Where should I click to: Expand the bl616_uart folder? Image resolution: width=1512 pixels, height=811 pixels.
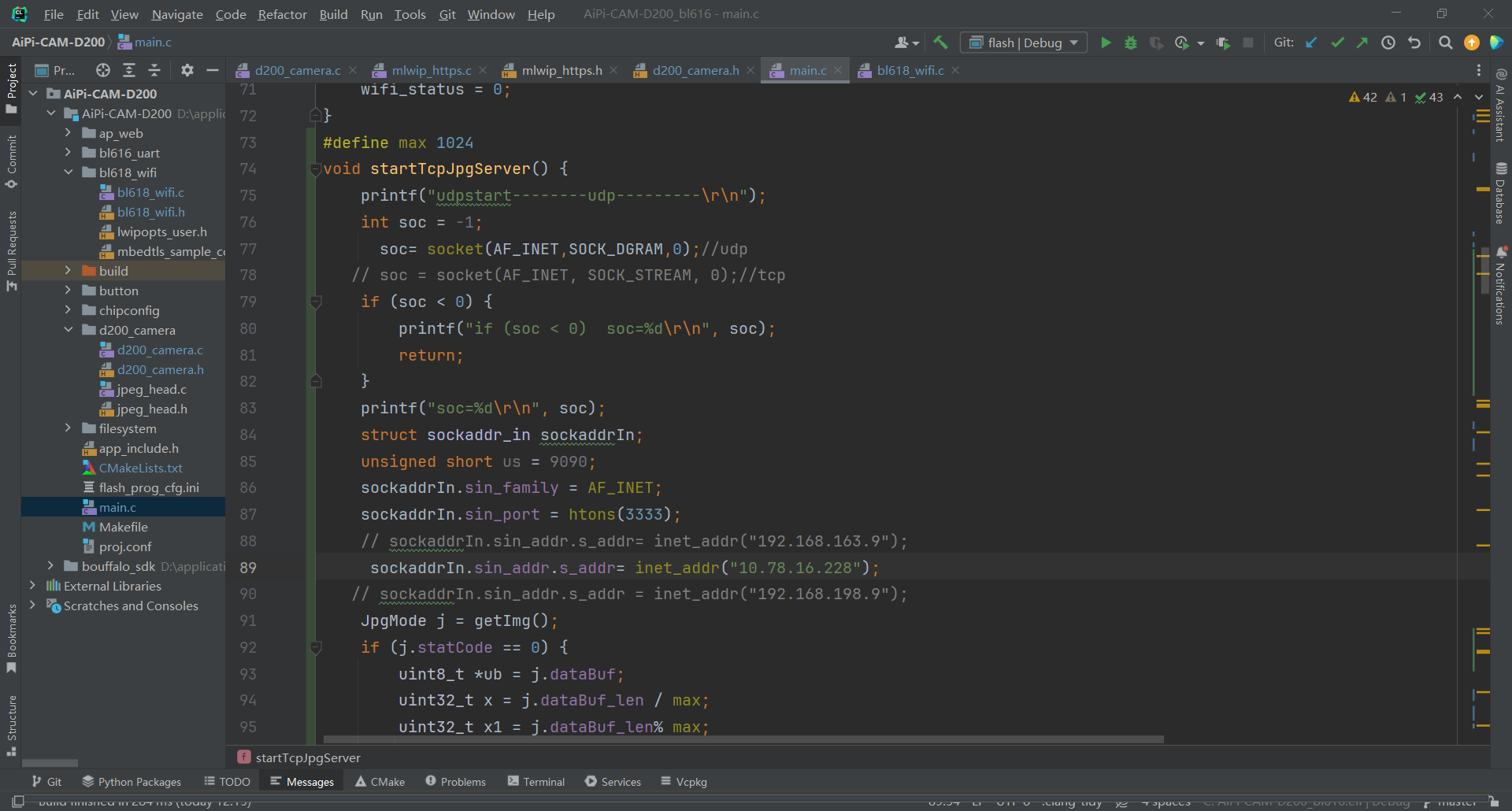(x=68, y=153)
